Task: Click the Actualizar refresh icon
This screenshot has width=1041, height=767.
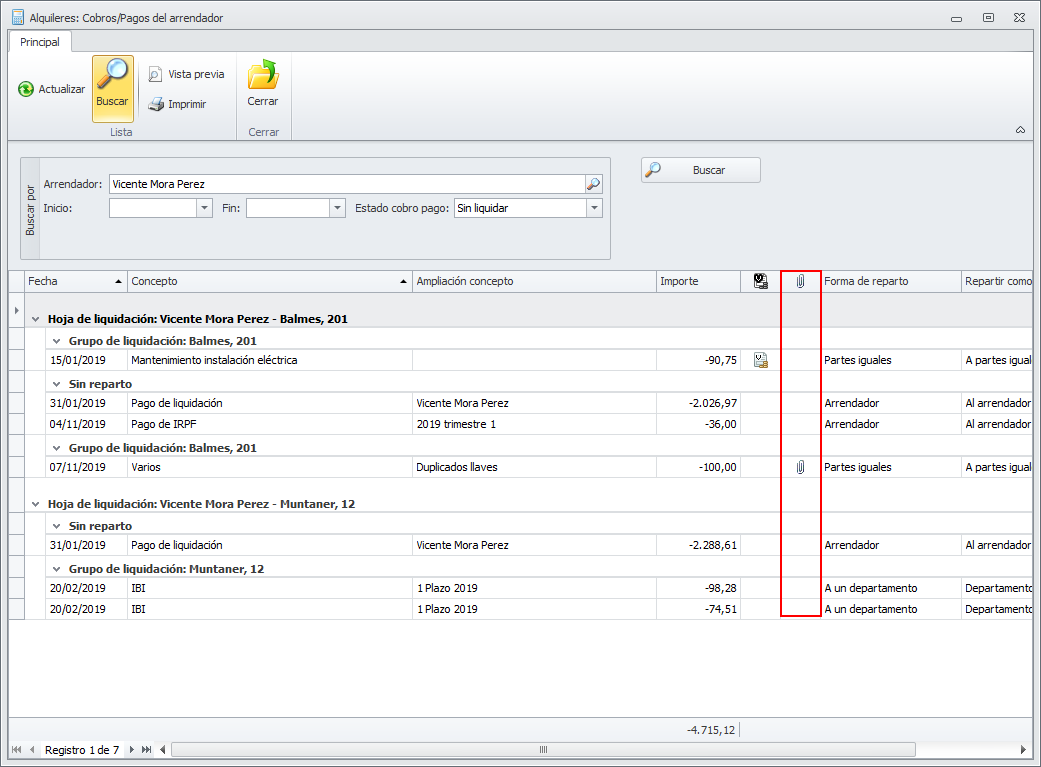Action: click(x=26, y=89)
